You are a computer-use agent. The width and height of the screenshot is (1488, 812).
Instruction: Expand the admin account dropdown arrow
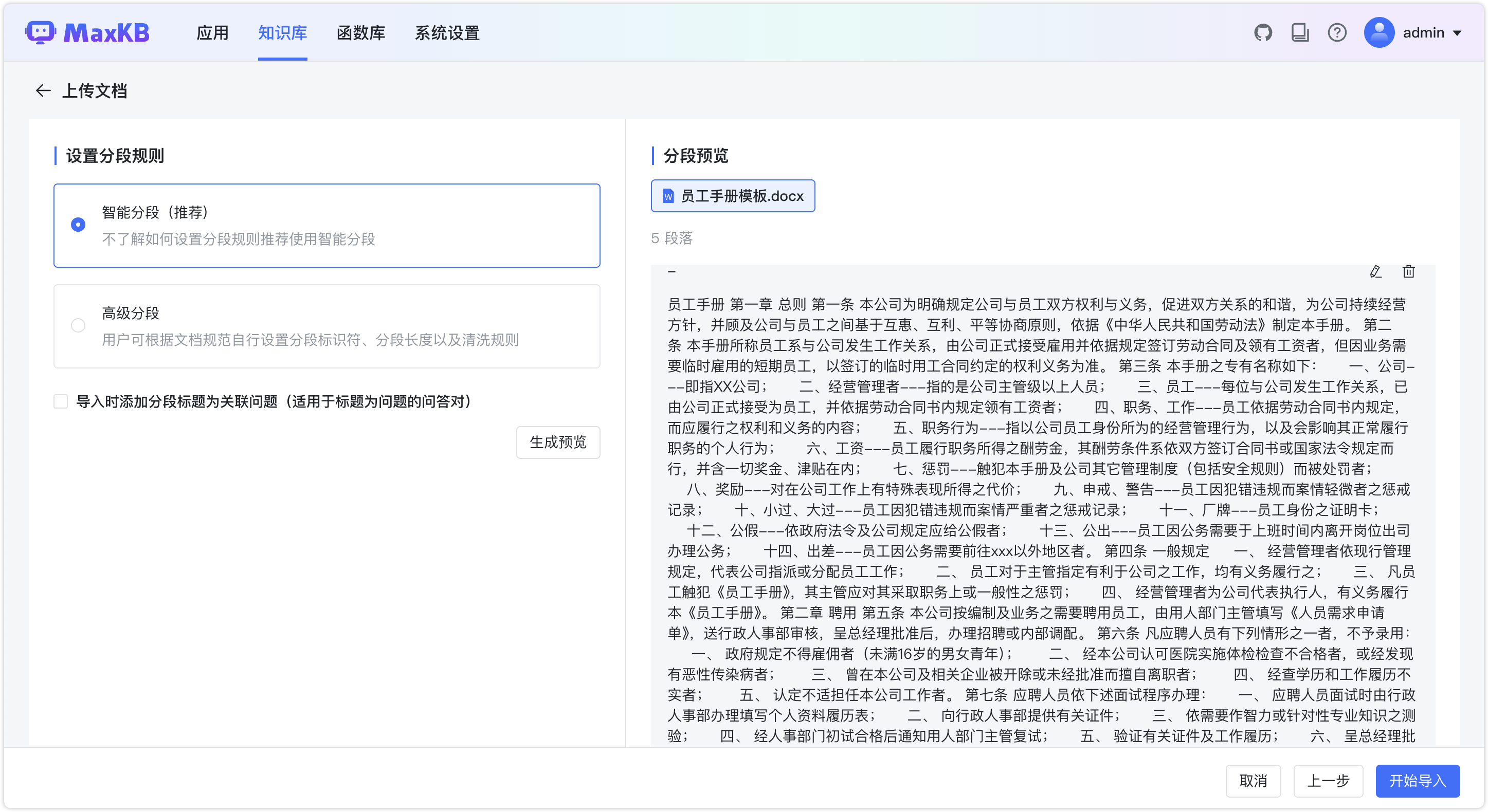pyautogui.click(x=1458, y=33)
